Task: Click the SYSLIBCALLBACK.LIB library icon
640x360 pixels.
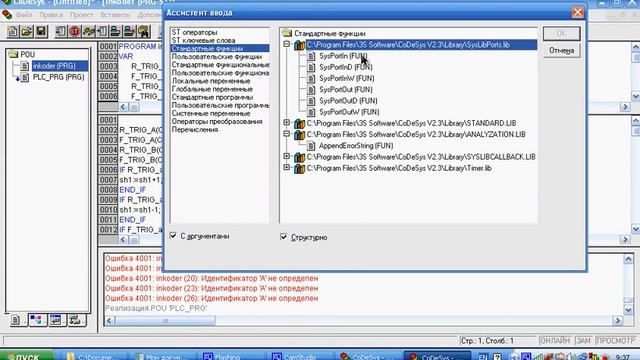Action: pyautogui.click(x=300, y=157)
